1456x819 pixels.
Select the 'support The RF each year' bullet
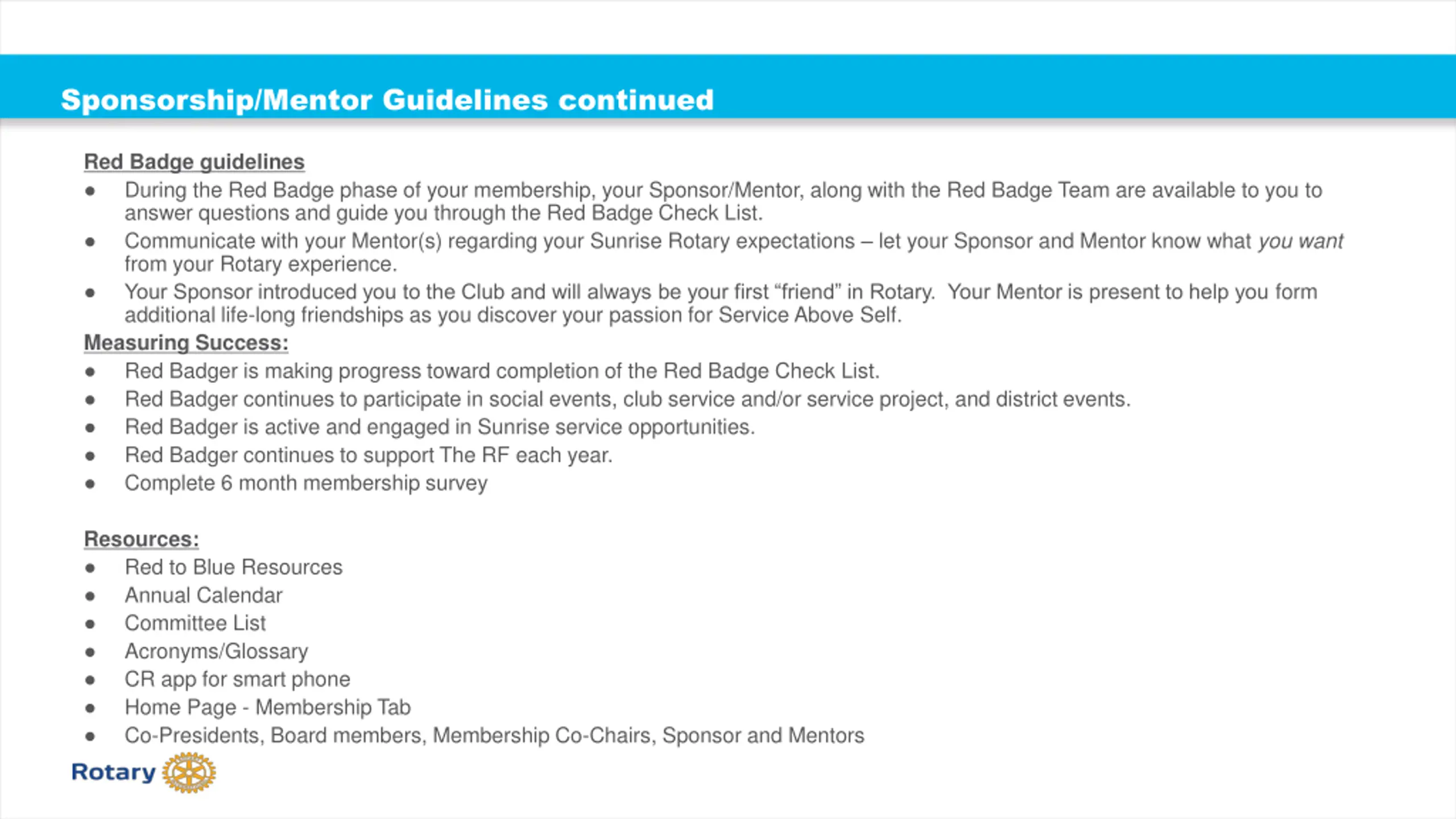tap(368, 456)
